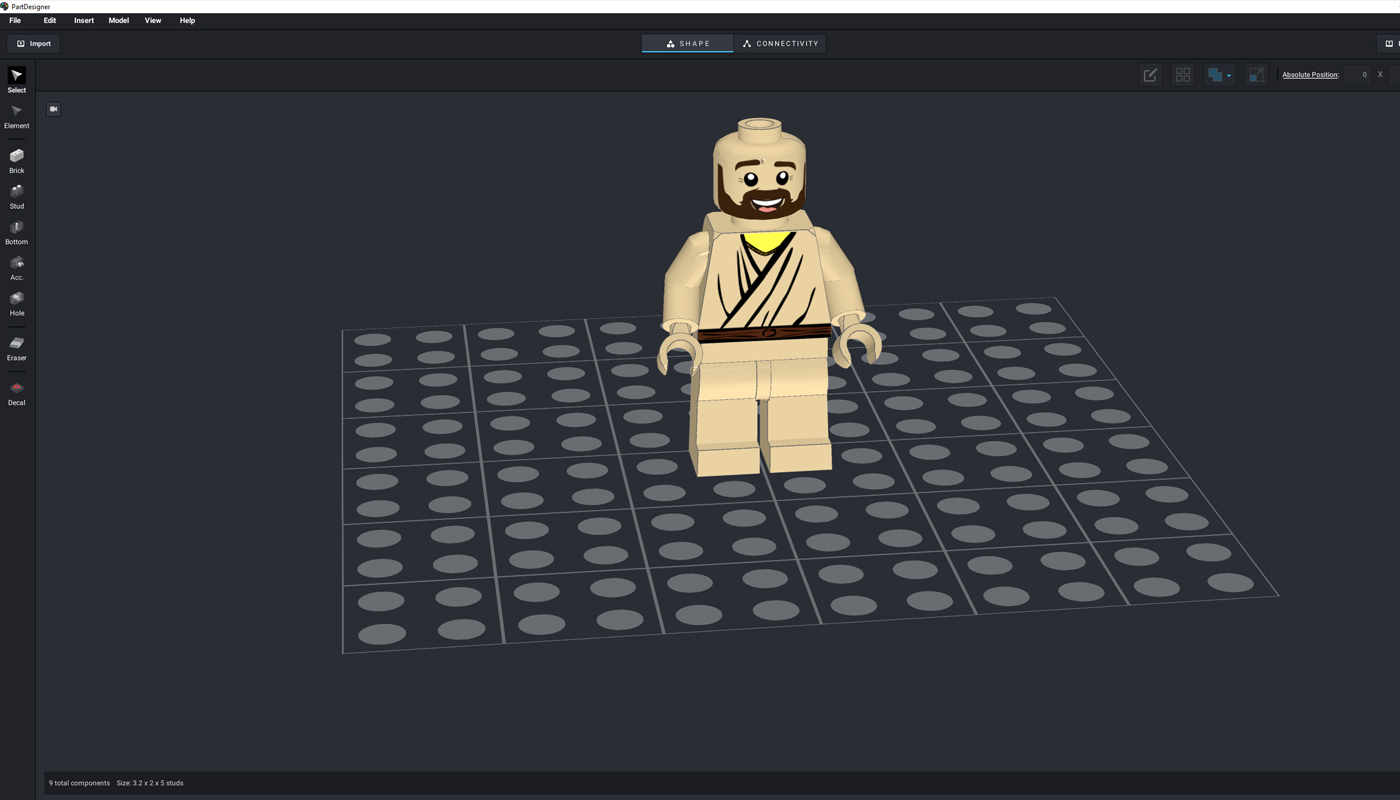Open the Model menu
The height and width of the screenshot is (800, 1400).
(x=118, y=20)
